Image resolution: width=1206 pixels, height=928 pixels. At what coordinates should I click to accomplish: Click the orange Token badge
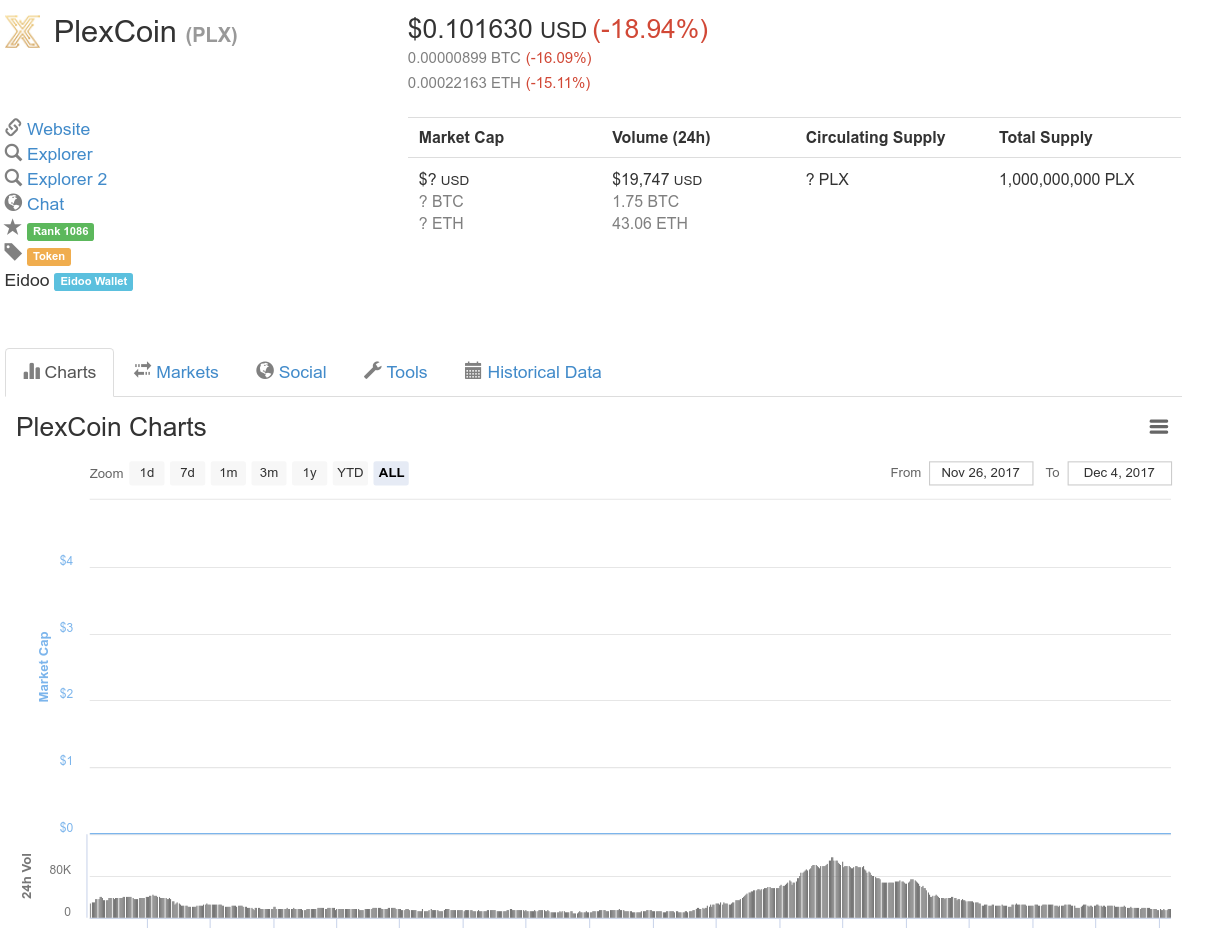49,256
